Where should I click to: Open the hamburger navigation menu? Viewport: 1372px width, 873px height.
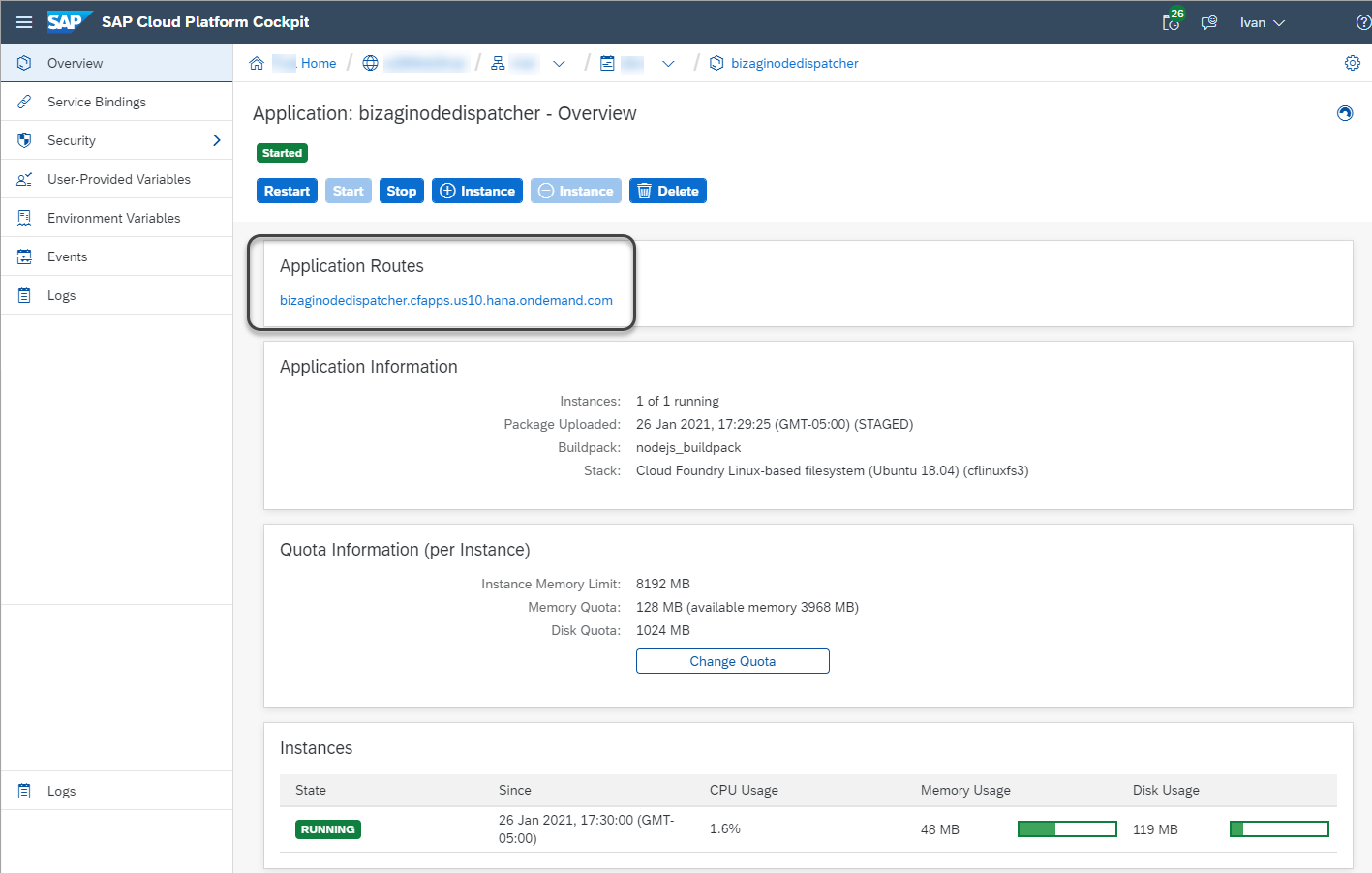(24, 21)
